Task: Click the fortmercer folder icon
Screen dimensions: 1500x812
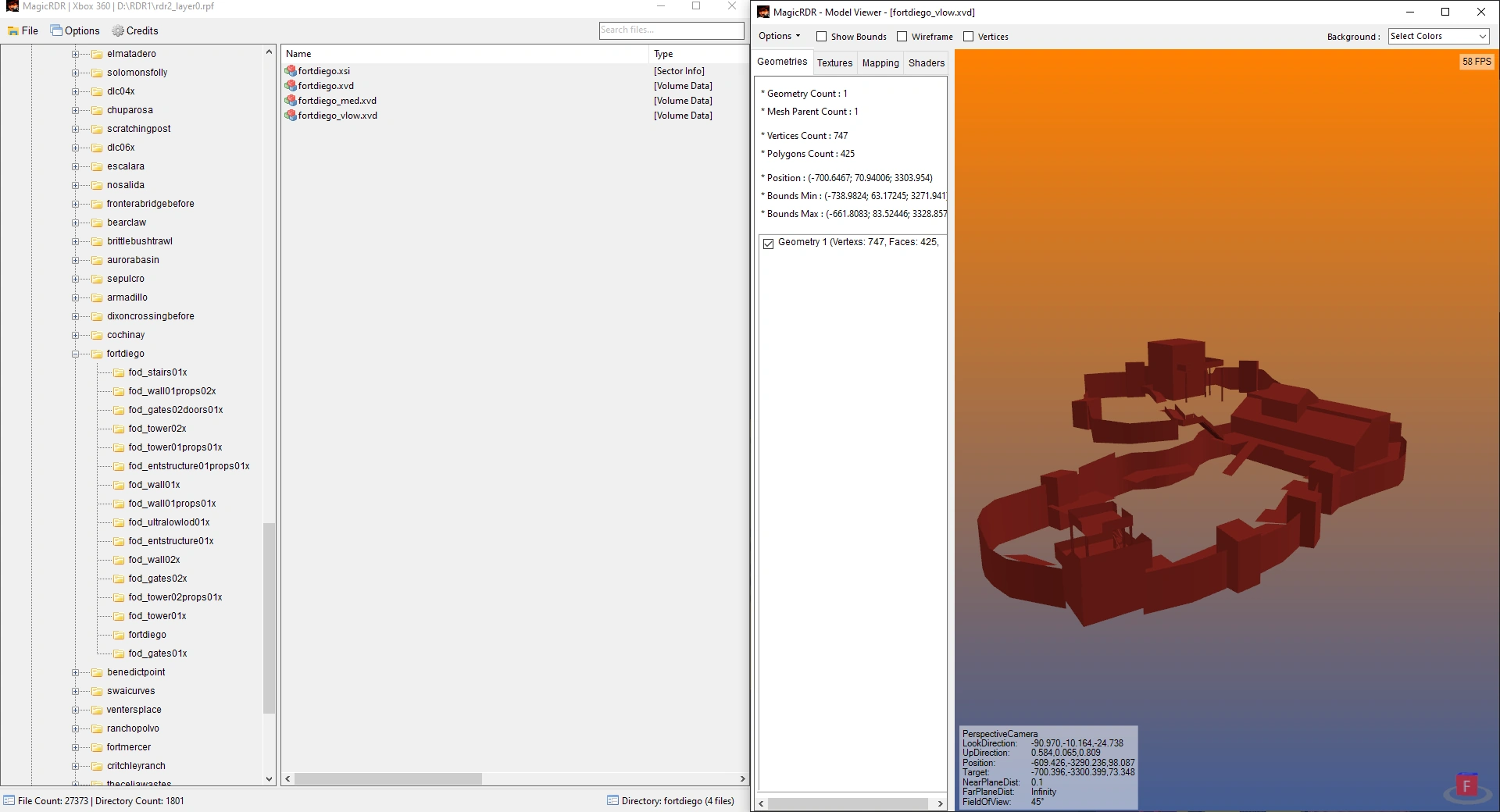Action: 97,747
